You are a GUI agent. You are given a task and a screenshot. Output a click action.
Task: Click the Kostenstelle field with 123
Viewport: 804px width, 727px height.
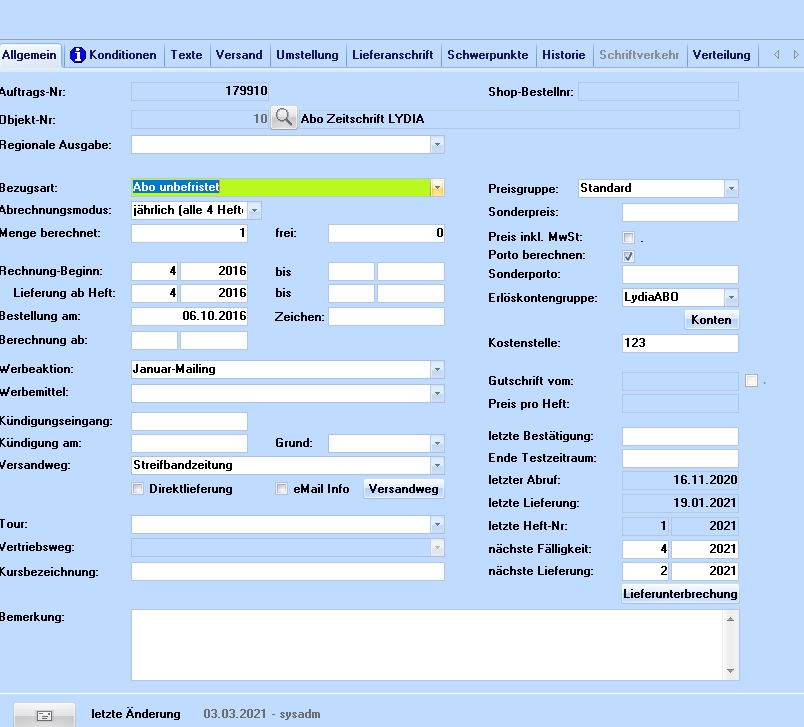(x=680, y=343)
